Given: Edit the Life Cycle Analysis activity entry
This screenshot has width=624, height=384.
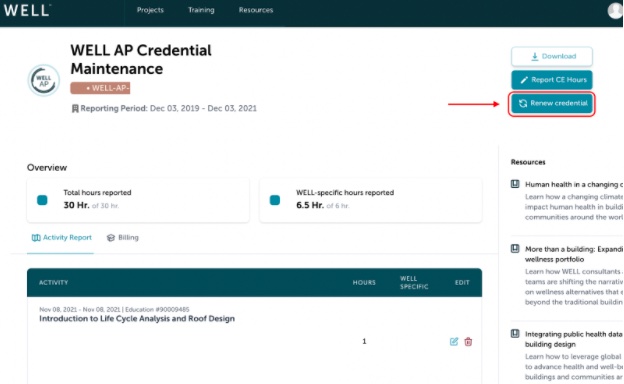Looking at the screenshot, I should tap(454, 341).
